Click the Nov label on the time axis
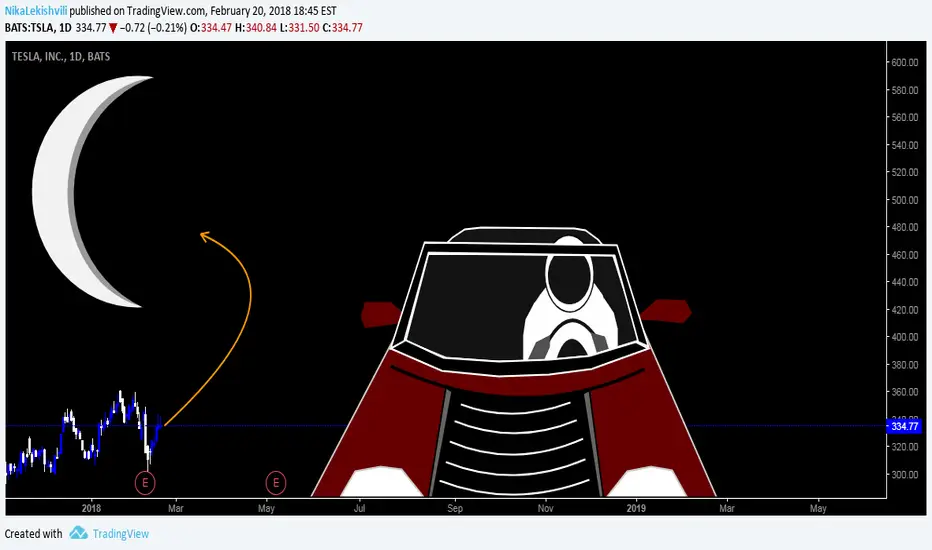 (x=546, y=508)
